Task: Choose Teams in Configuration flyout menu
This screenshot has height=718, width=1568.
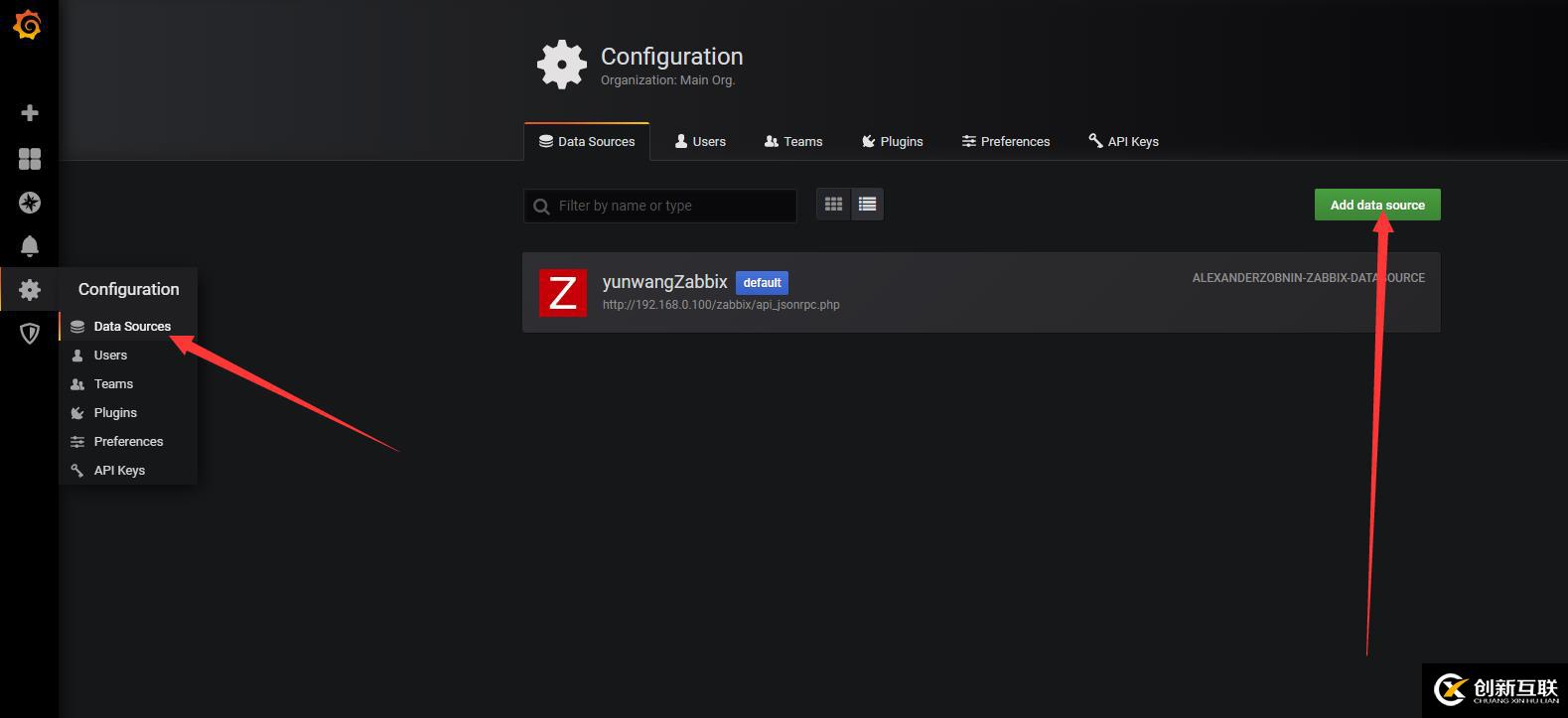Action: click(128, 383)
